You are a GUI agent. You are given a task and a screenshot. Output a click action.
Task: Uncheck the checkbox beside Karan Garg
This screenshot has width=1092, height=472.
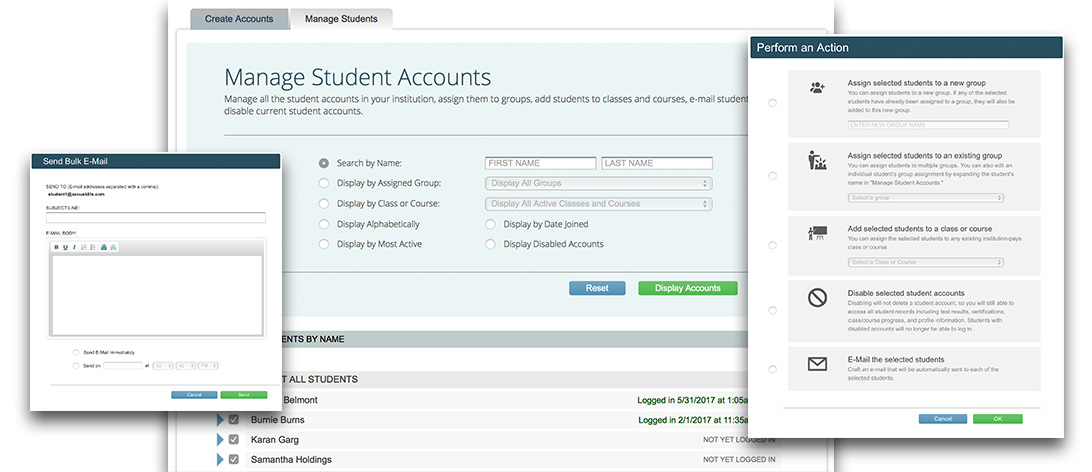click(x=234, y=440)
